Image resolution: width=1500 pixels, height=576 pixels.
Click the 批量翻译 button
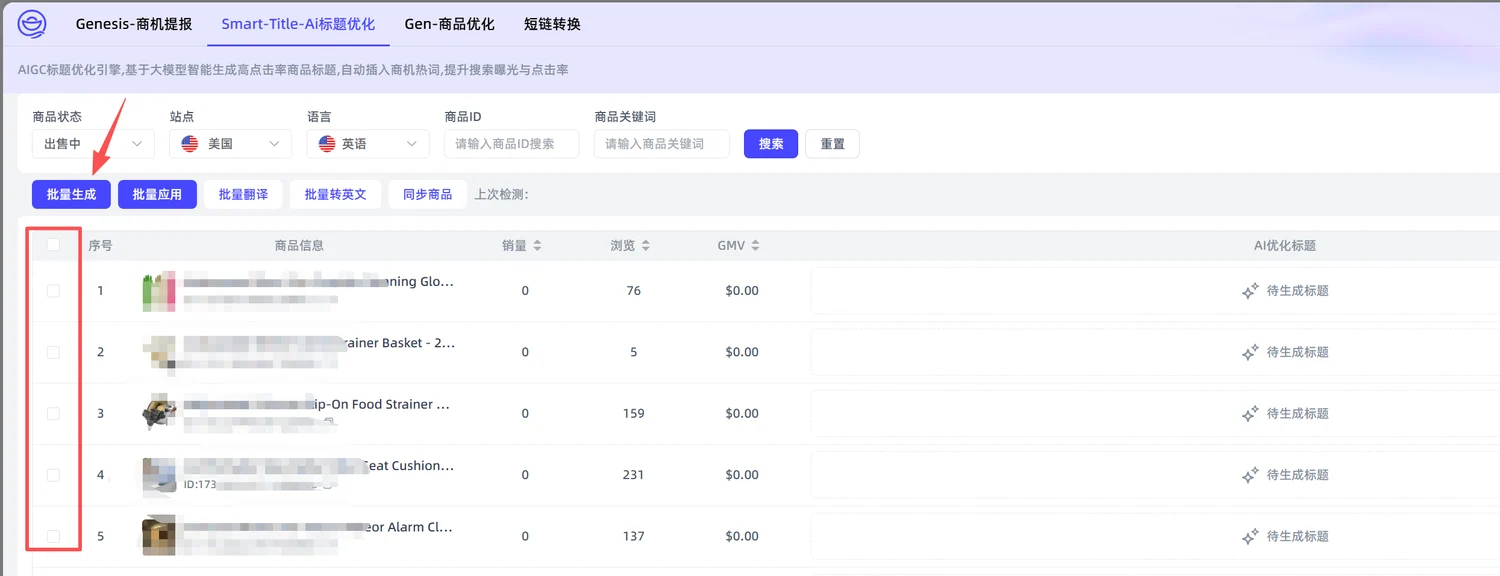click(243, 195)
